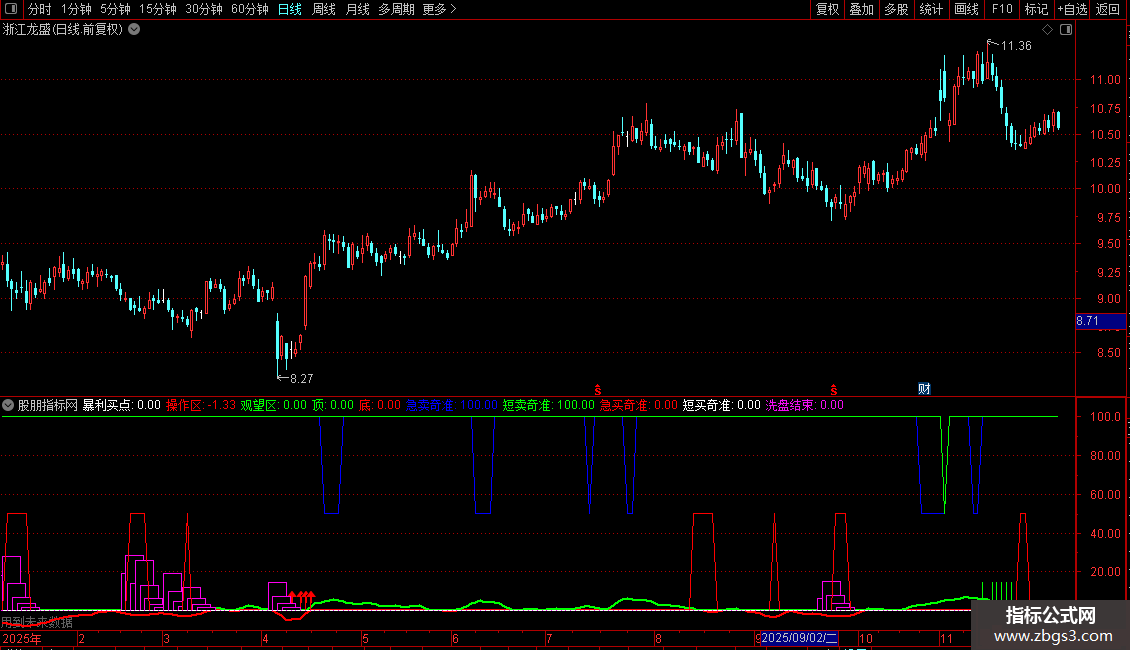1130x650 pixels.
Task: Click the 复权 adjustment button
Action: (x=827, y=9)
